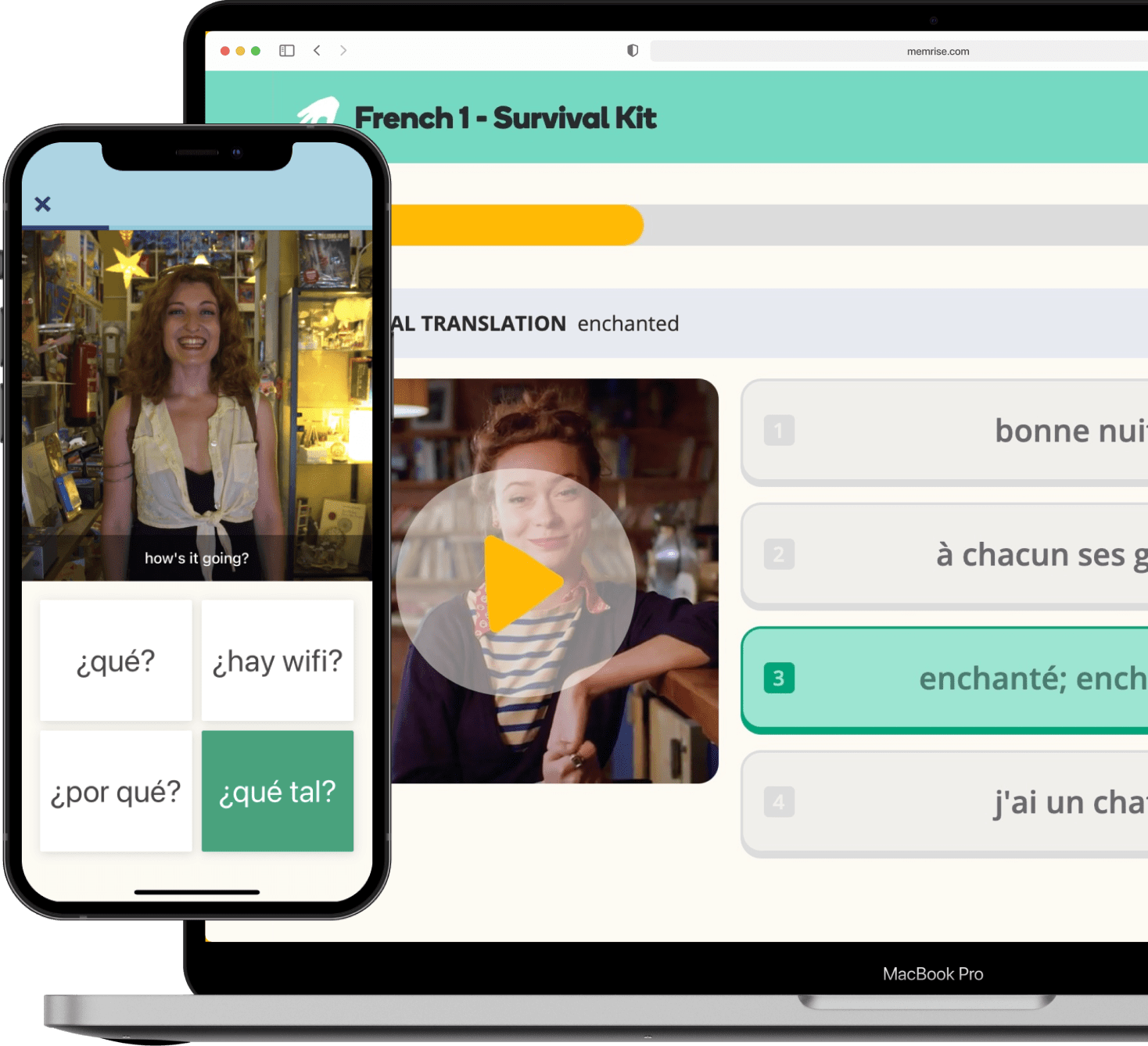The image size is (1148, 1046).
Task: Select answer 2 à chacun ses
Action: 944,556
